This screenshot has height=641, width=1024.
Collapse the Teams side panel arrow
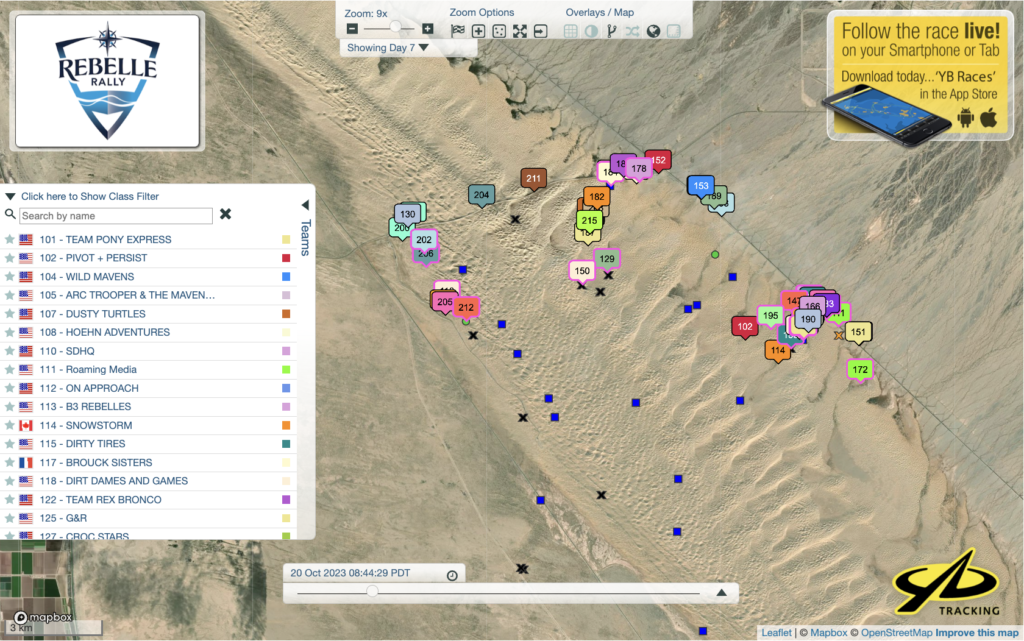tap(305, 204)
